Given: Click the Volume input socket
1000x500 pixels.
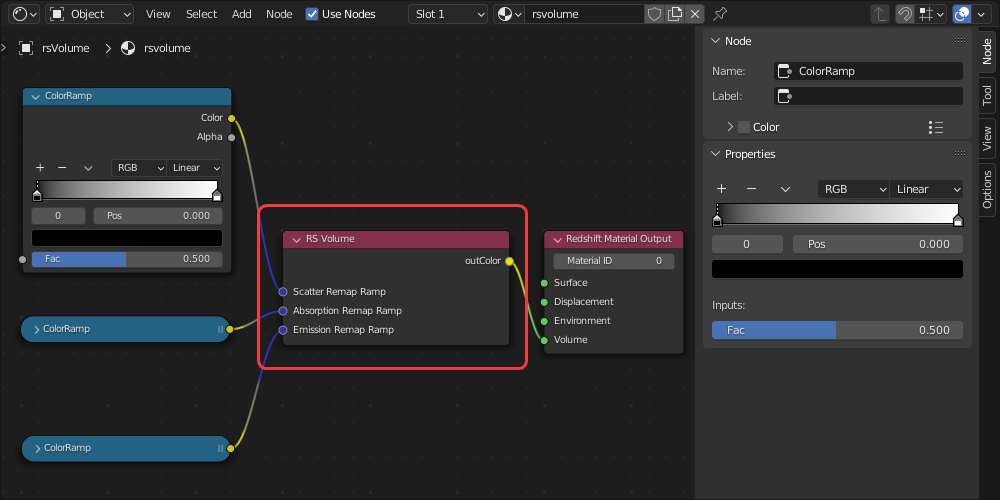Looking at the screenshot, I should pyautogui.click(x=544, y=341).
